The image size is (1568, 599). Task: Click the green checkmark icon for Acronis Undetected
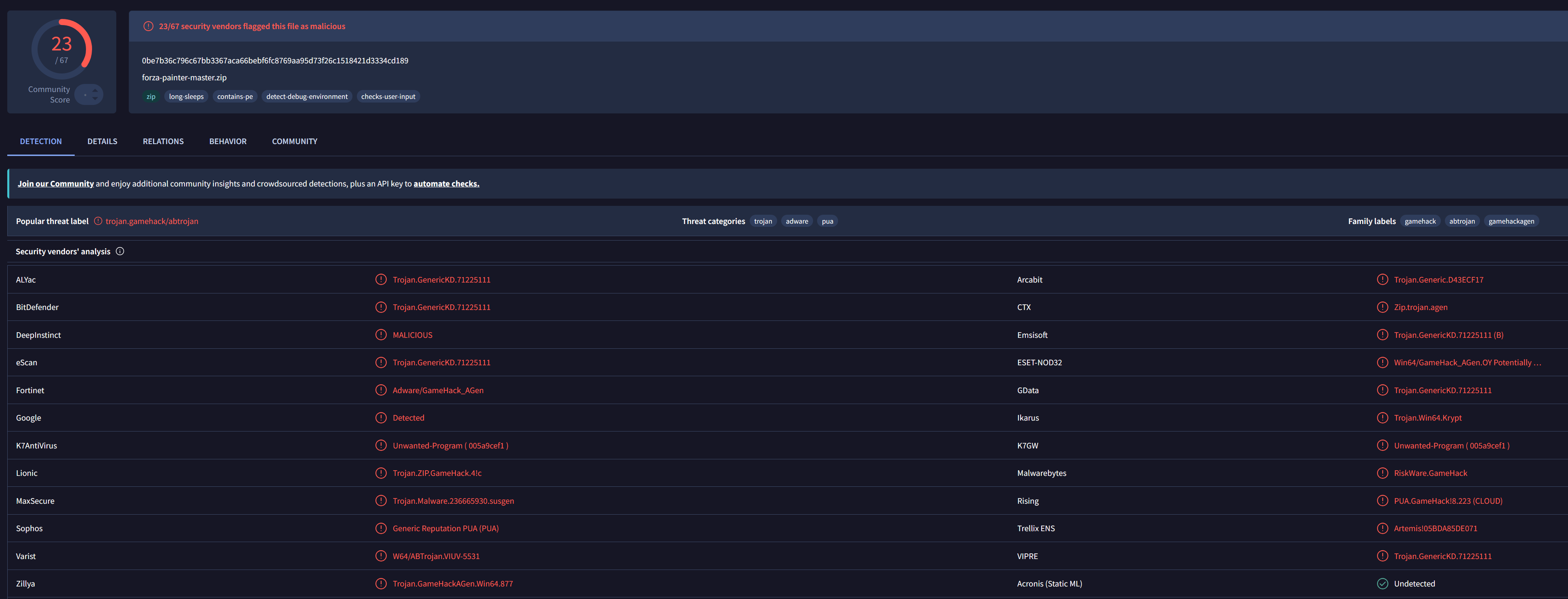click(1382, 584)
